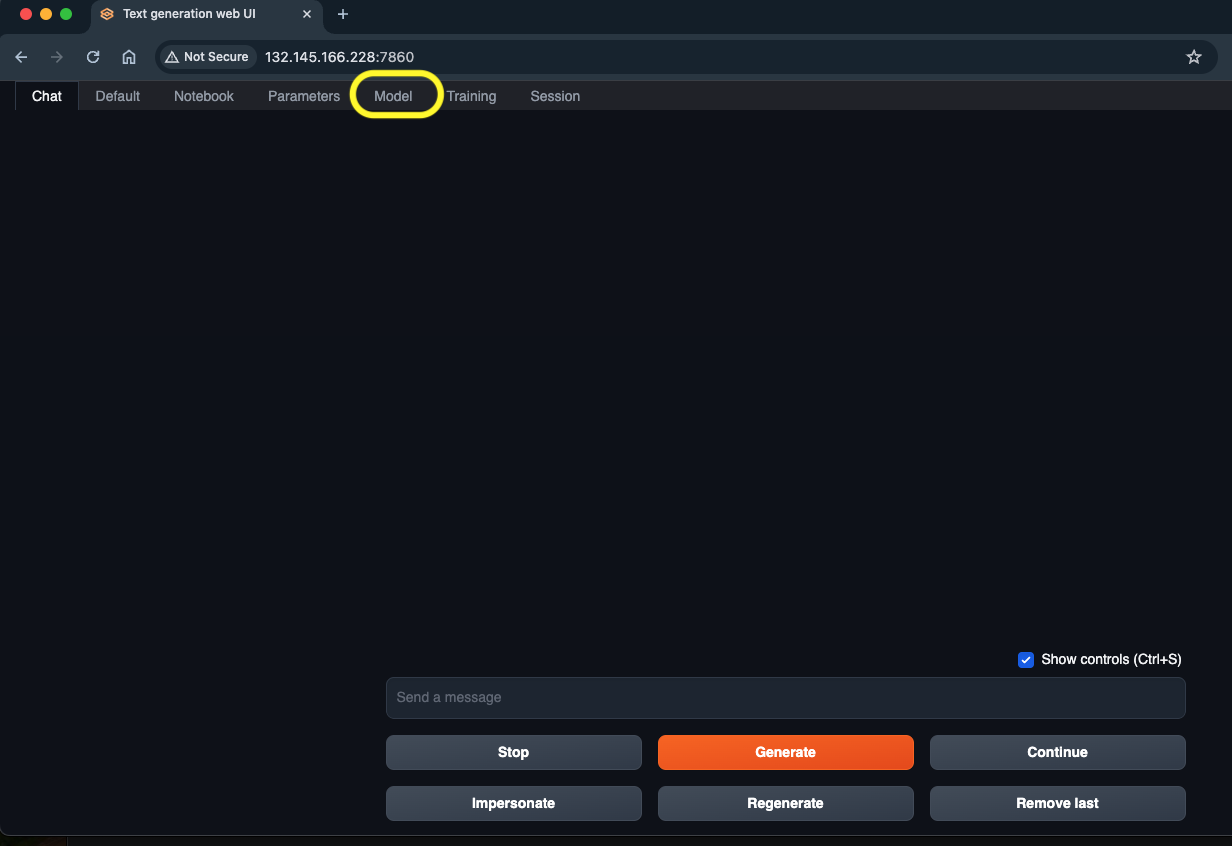Click the forward navigation arrow
This screenshot has height=846, width=1232.
pyautogui.click(x=57, y=57)
